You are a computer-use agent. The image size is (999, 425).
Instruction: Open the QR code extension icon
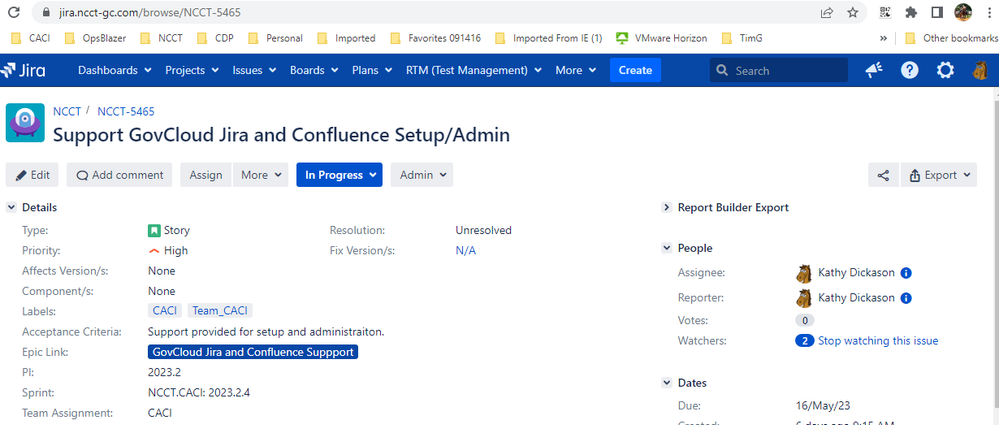[885, 12]
